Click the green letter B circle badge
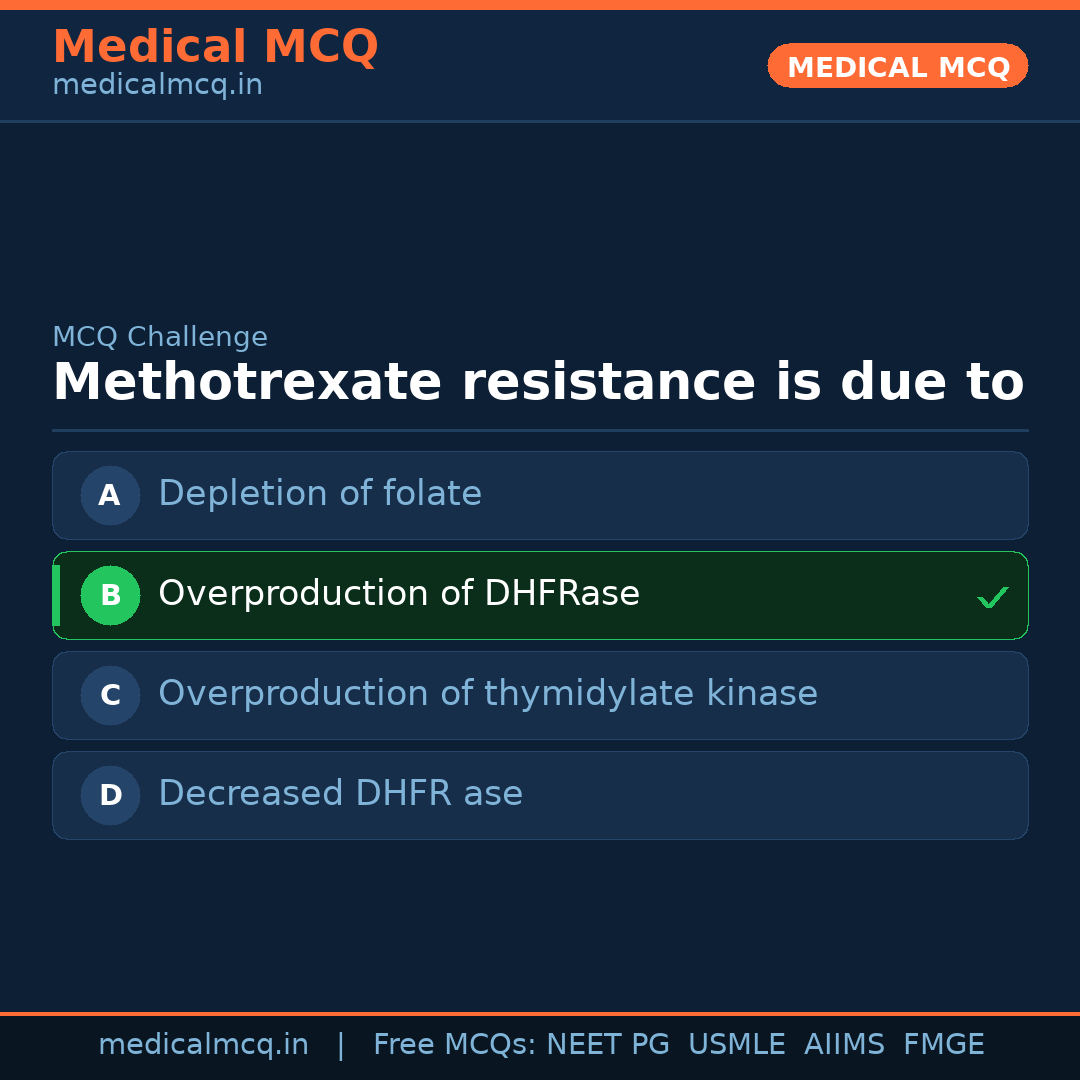 tap(110, 595)
